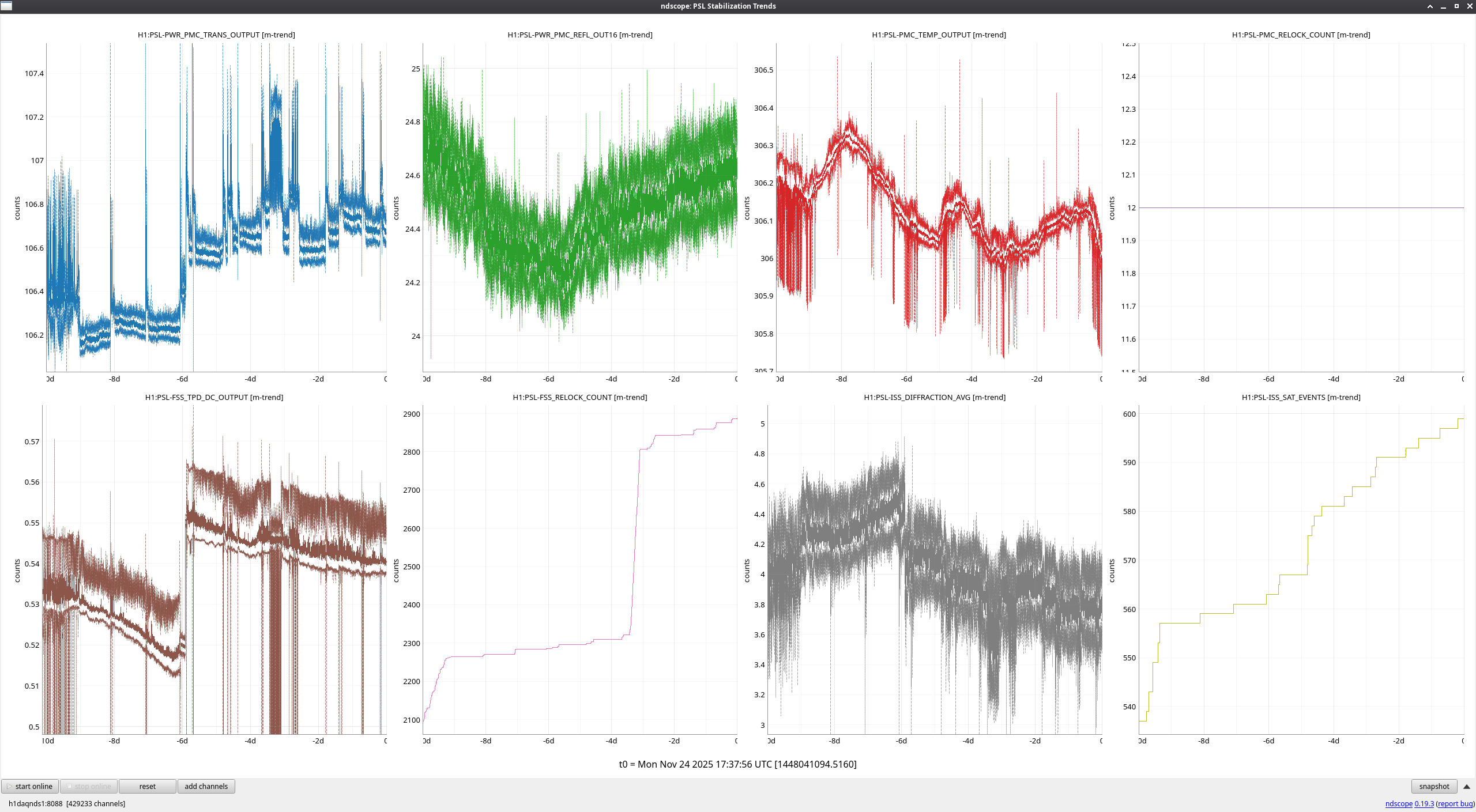1476x812 pixels.
Task: Select the purple PMC_RELOCK_COUNT trace line
Action: pos(1301,207)
